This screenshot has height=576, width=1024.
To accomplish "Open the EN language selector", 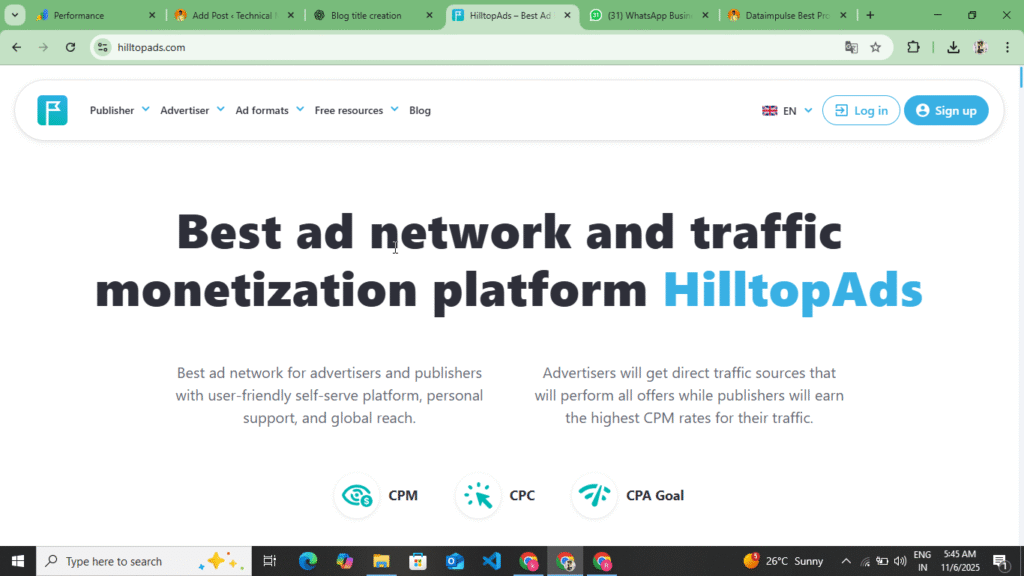I will pos(786,110).
